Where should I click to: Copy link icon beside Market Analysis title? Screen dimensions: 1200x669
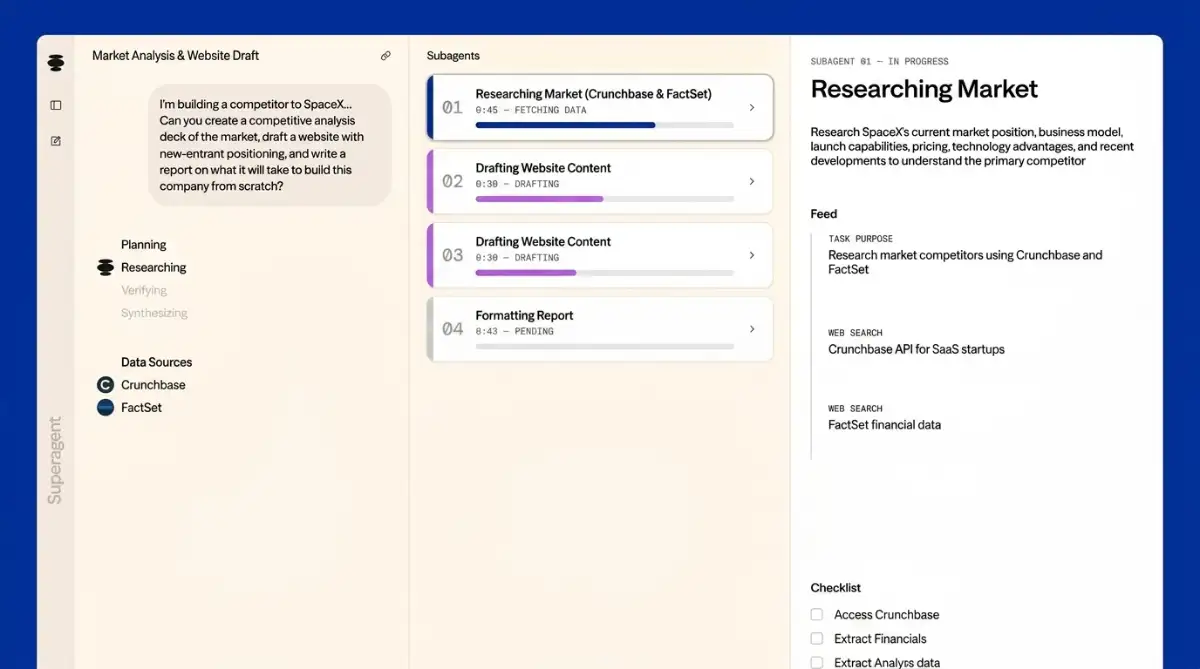pos(386,56)
